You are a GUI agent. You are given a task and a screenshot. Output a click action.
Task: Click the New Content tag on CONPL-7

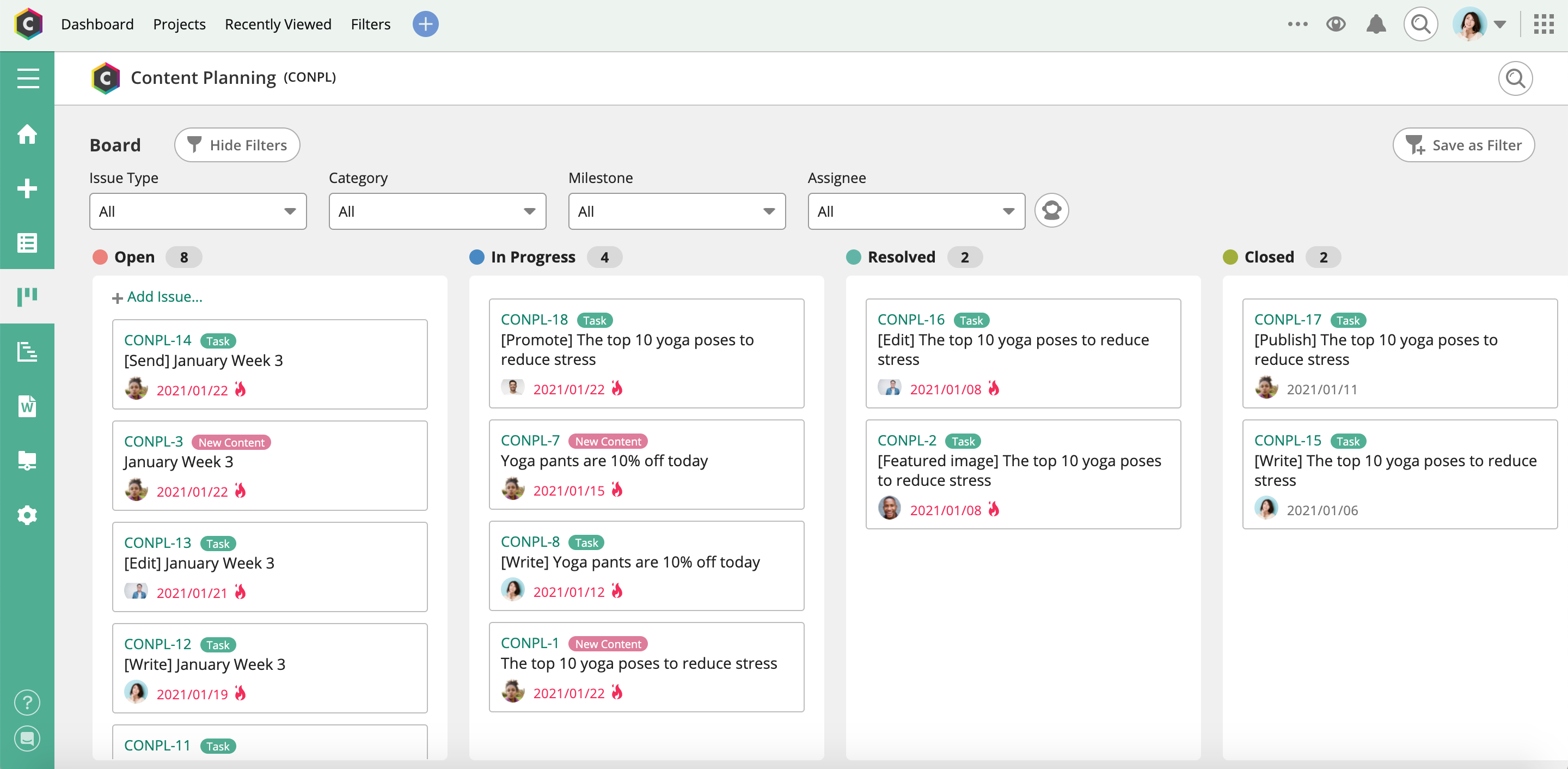pyautogui.click(x=608, y=442)
